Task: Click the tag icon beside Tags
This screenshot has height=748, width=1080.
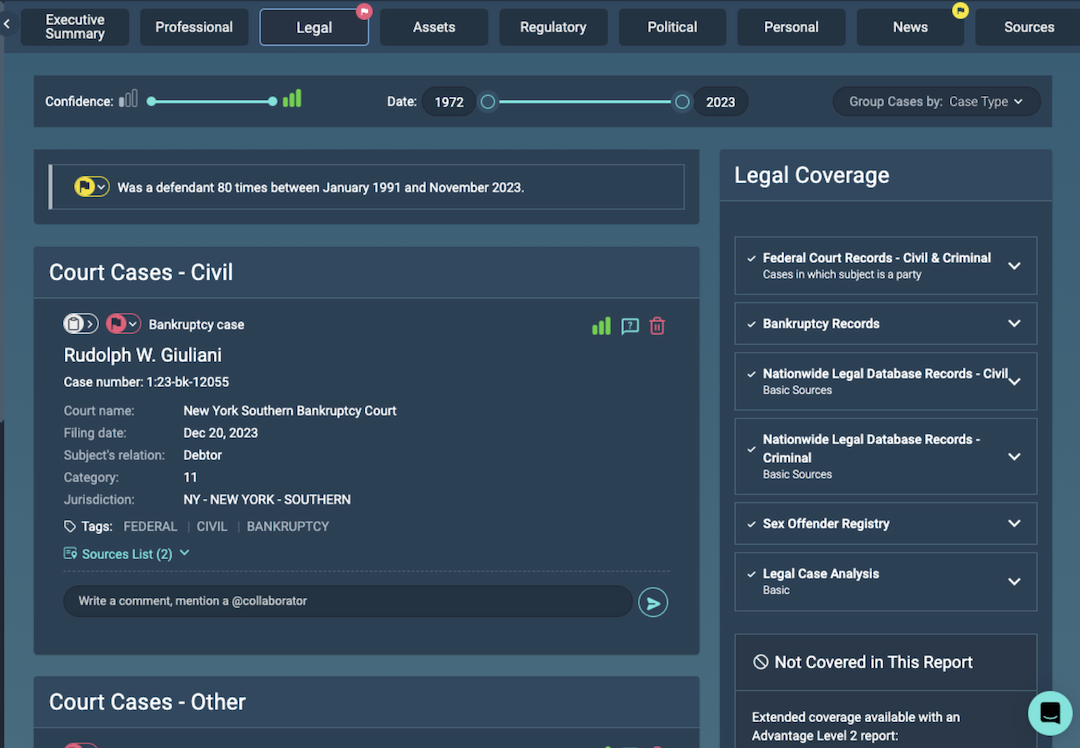Action: [x=70, y=526]
